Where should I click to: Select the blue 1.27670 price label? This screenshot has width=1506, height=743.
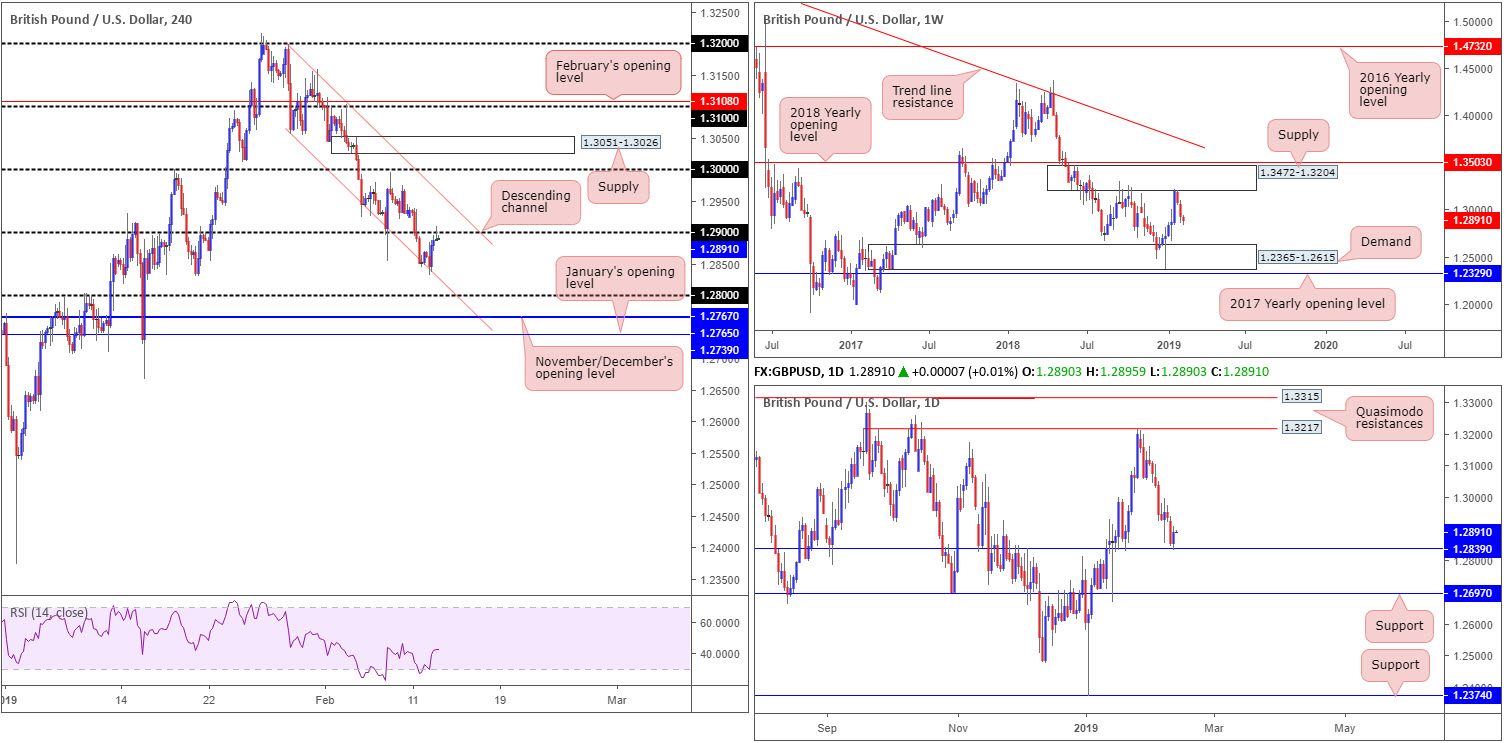722,317
